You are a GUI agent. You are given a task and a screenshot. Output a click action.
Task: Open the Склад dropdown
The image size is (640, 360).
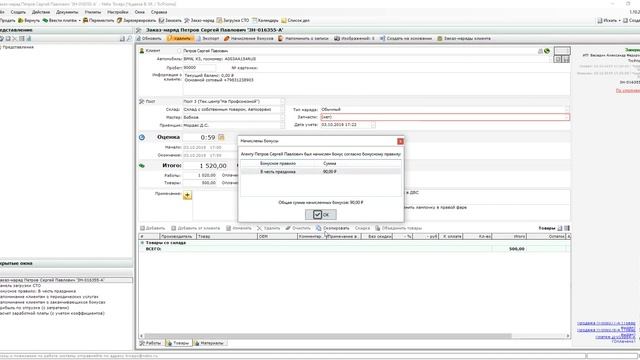(x=282, y=109)
